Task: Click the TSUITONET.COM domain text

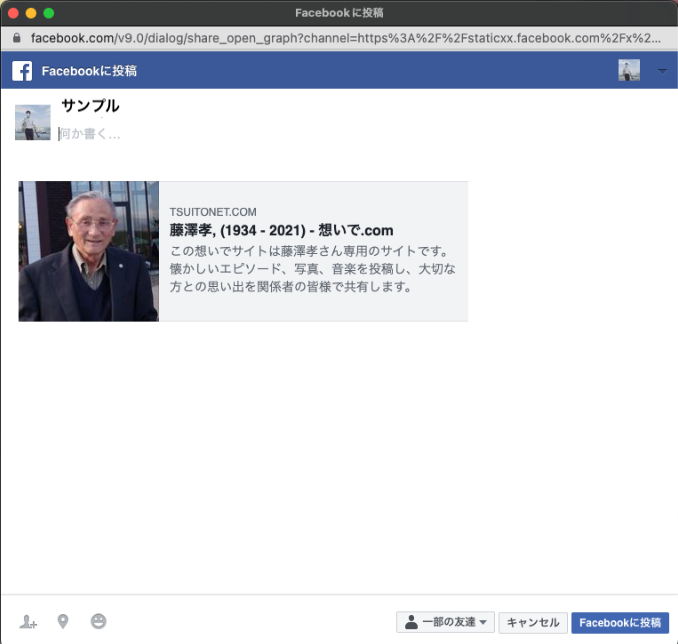Action: coord(213,212)
